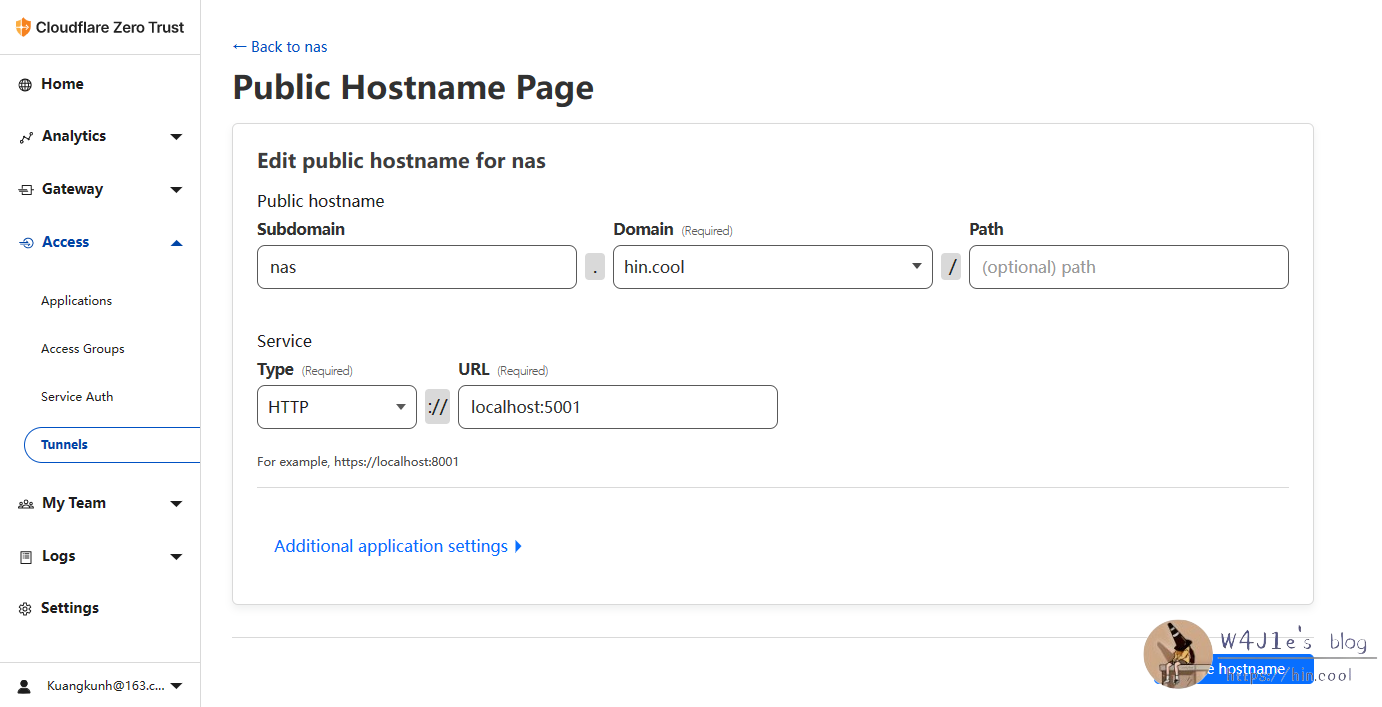
Task: Open Settings using the gear icon
Action: point(25,607)
